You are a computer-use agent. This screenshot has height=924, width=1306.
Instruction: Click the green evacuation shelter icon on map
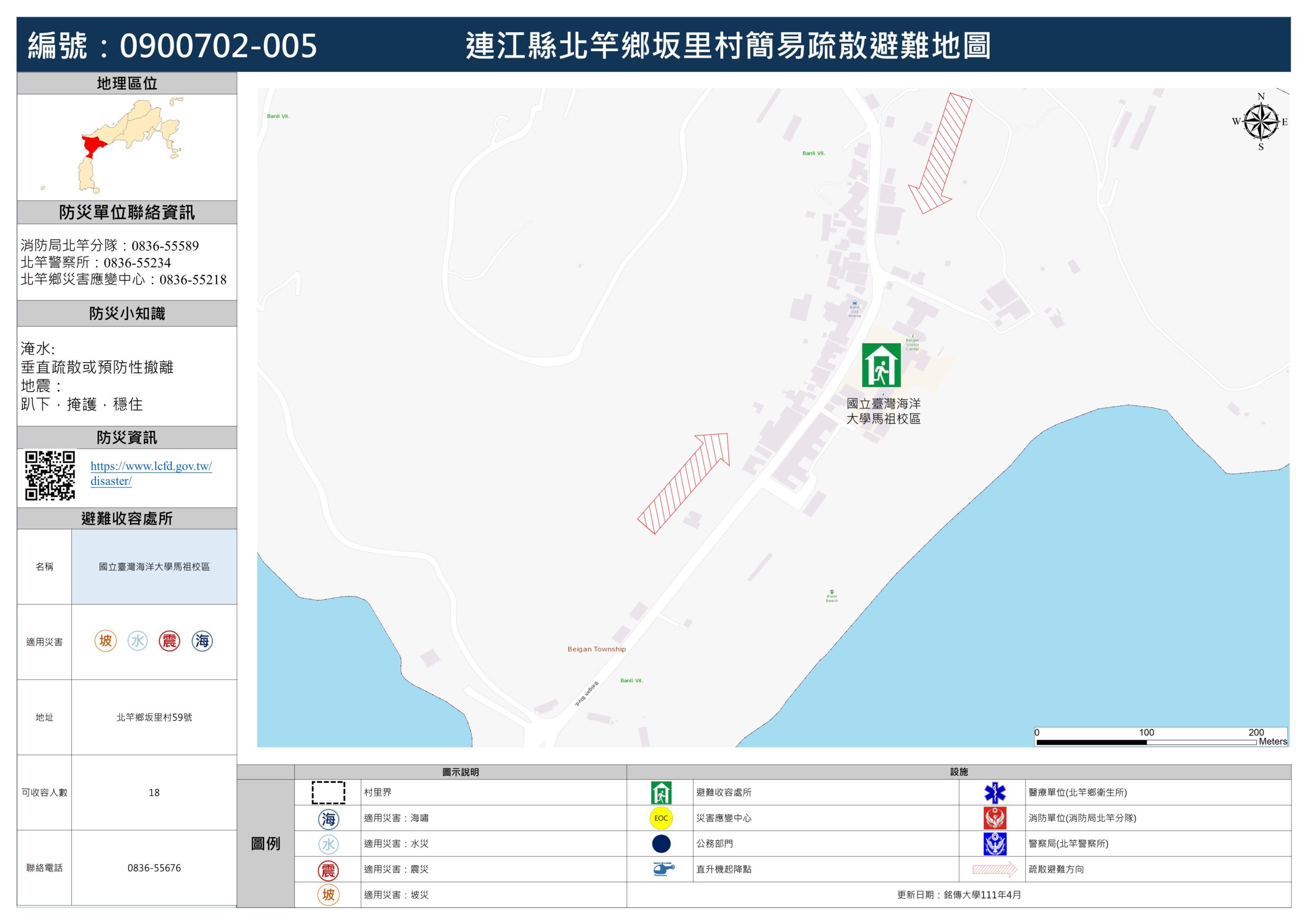click(x=881, y=365)
